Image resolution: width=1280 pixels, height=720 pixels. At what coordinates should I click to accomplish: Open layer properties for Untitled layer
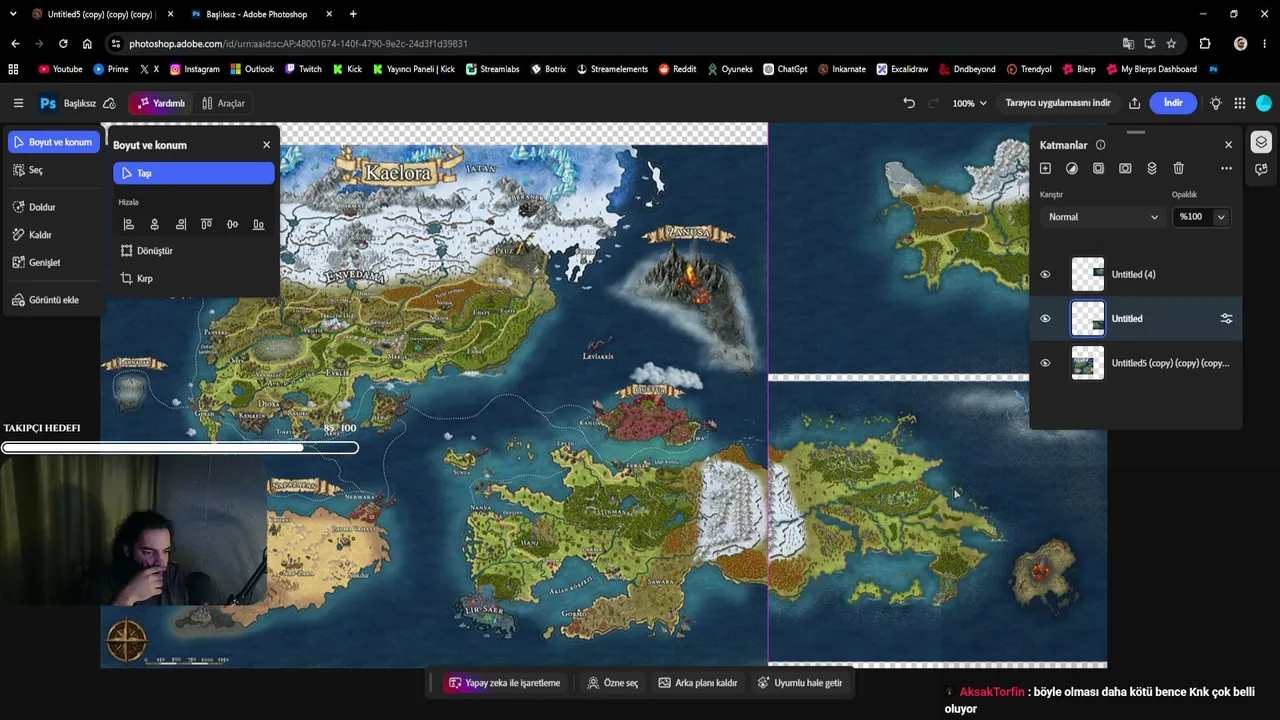(1226, 319)
